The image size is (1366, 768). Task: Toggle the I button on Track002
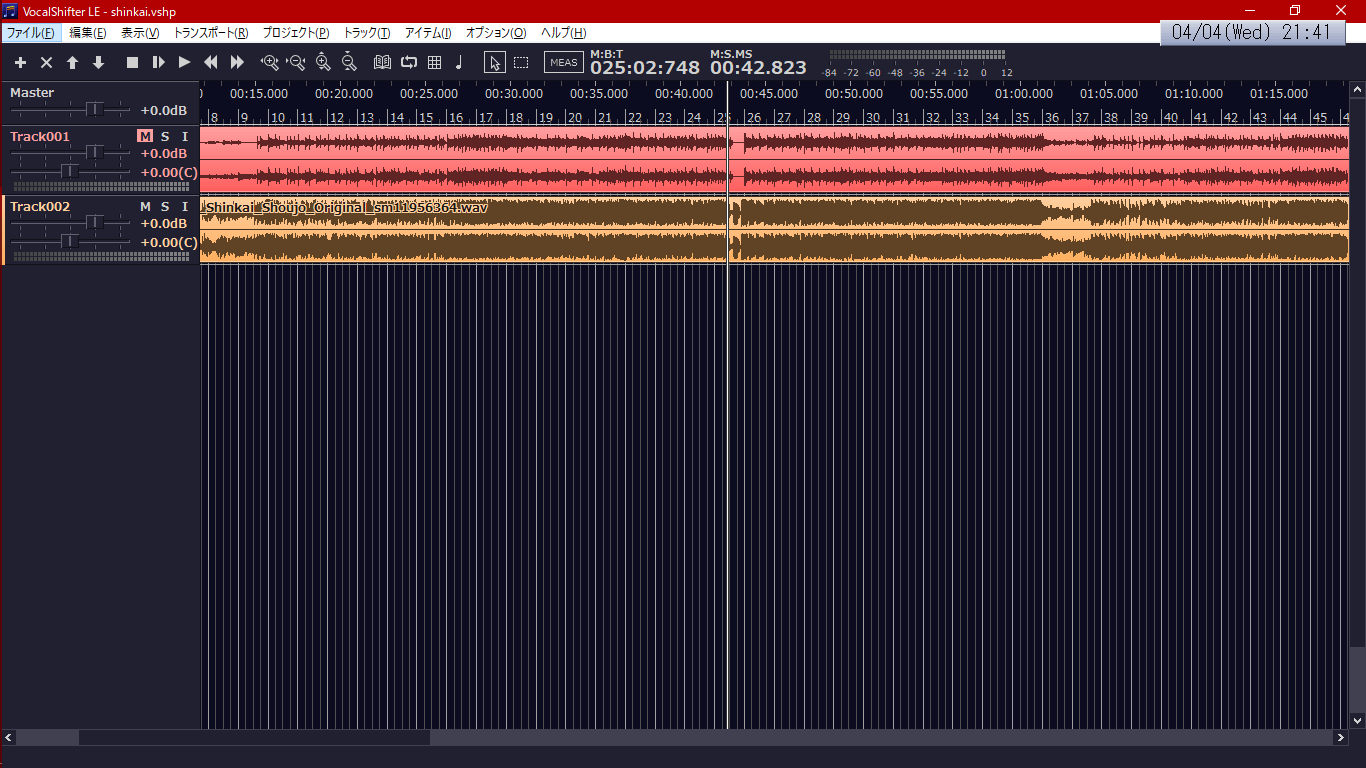coord(185,206)
